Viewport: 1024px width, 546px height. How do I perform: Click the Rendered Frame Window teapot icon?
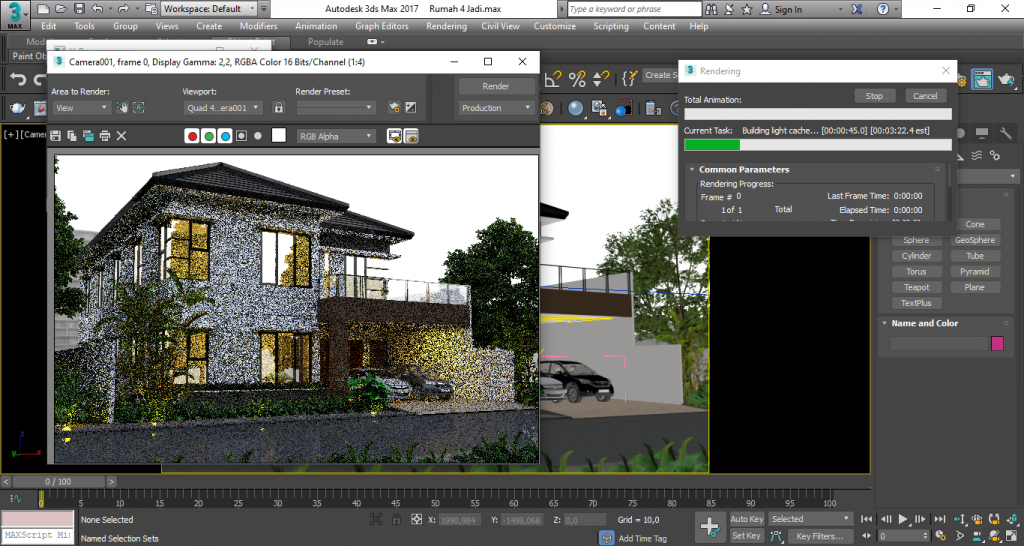pos(984,79)
